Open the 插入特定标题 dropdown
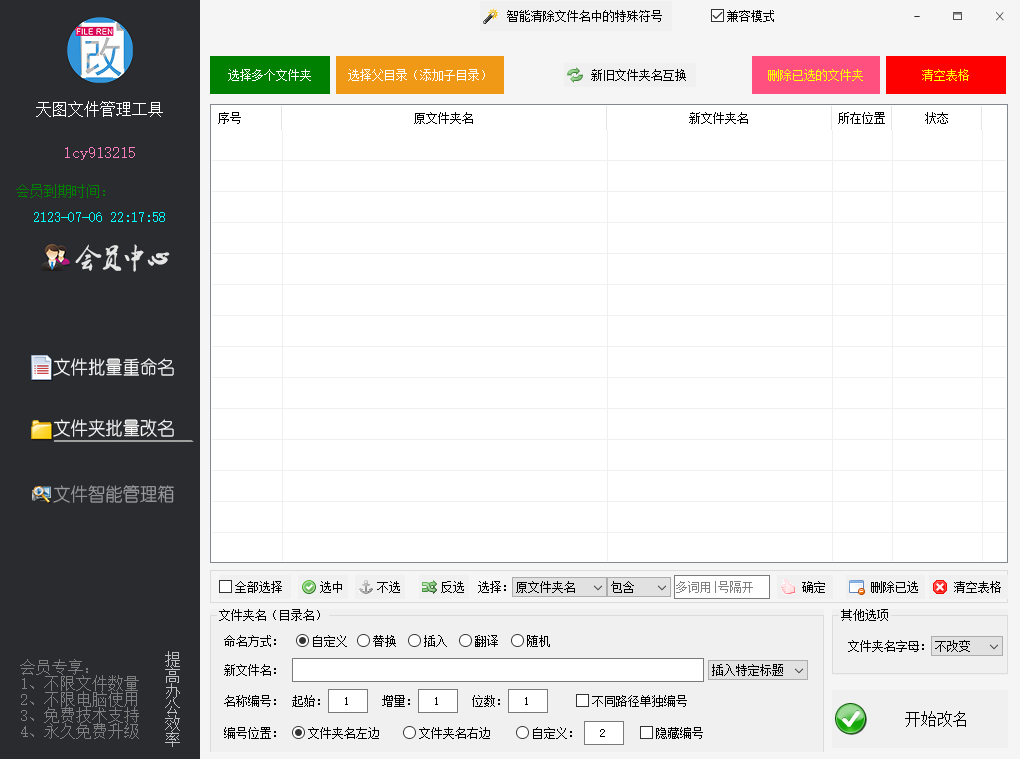The height and width of the screenshot is (759, 1020). (x=757, y=670)
